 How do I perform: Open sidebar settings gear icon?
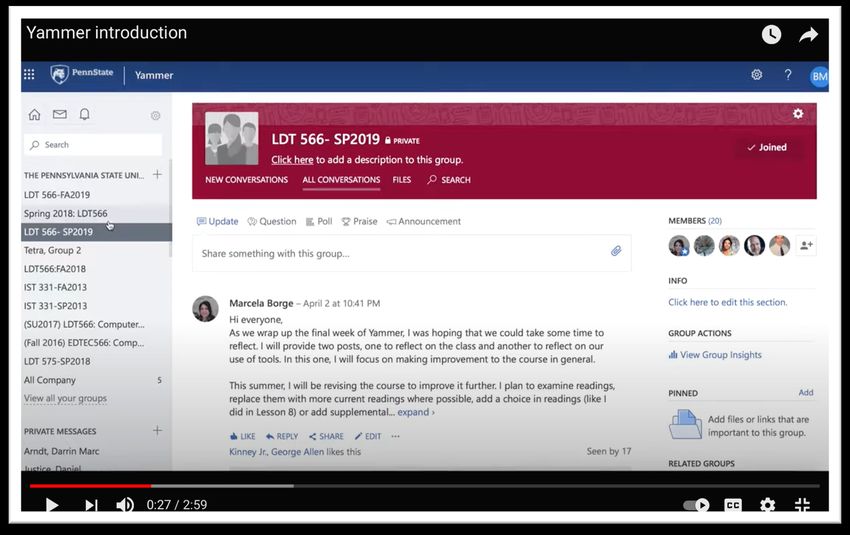[156, 115]
